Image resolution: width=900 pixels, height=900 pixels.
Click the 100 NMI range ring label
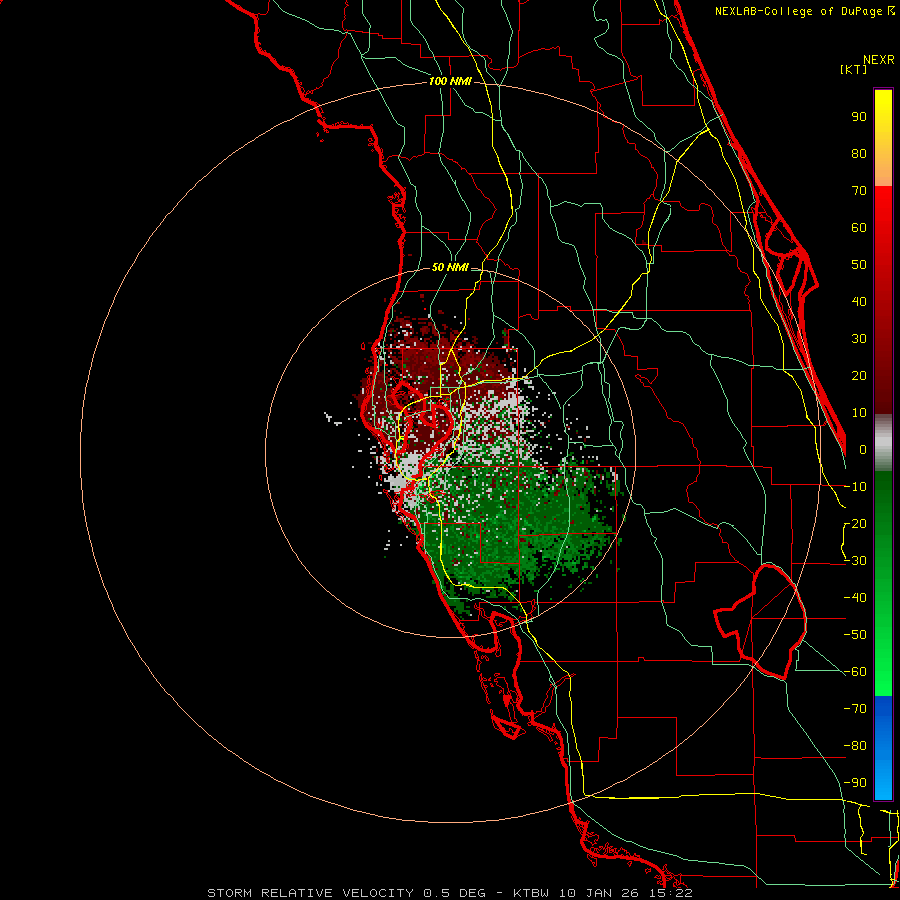450,82
